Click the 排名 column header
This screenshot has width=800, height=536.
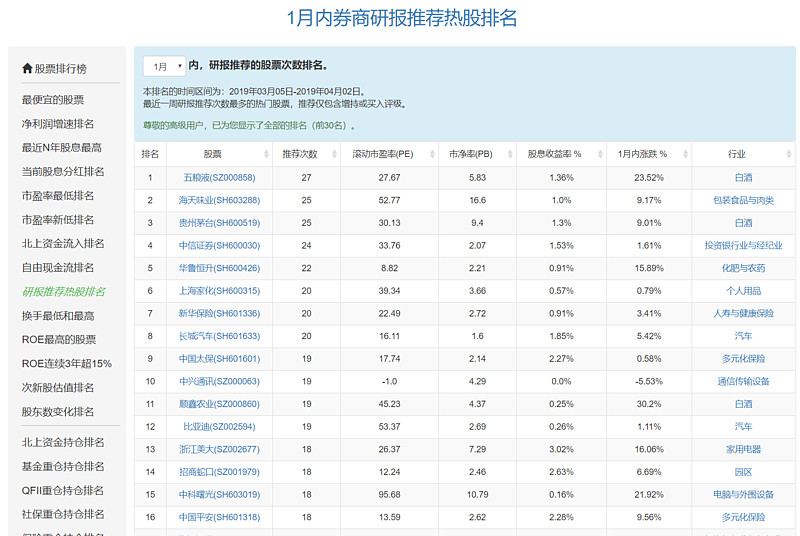150,154
